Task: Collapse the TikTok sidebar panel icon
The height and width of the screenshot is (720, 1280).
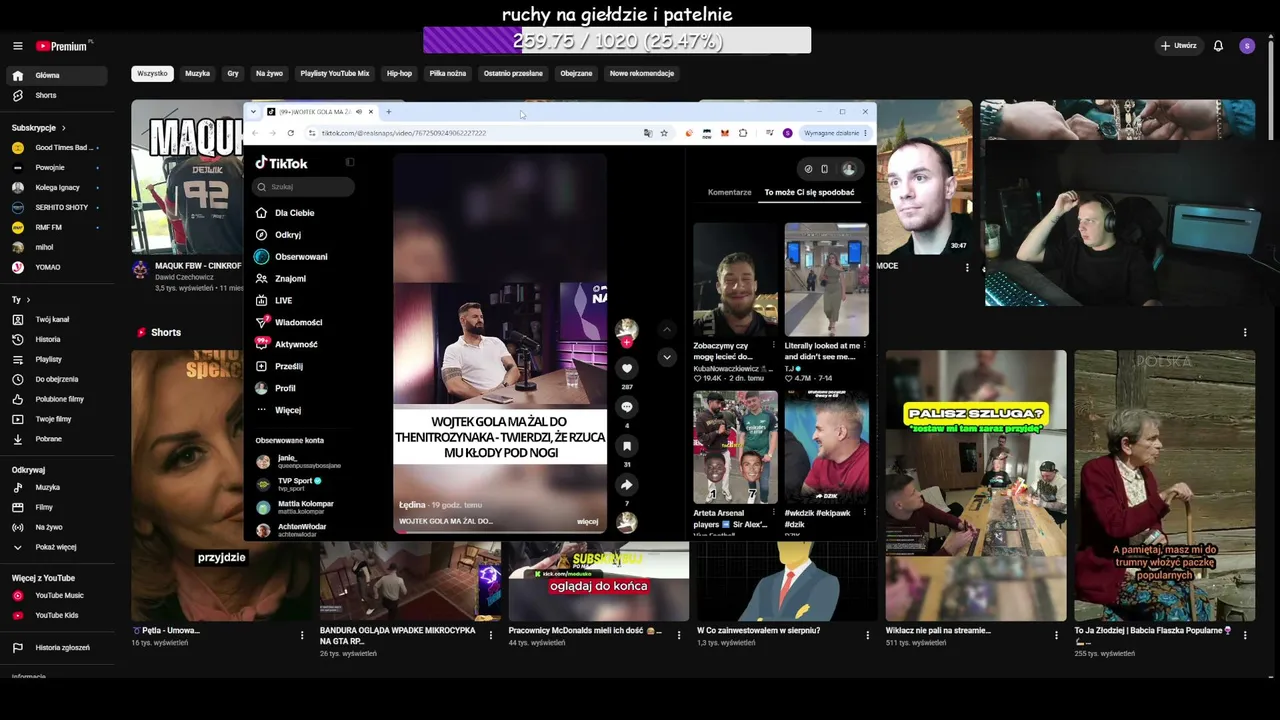Action: tap(350, 162)
